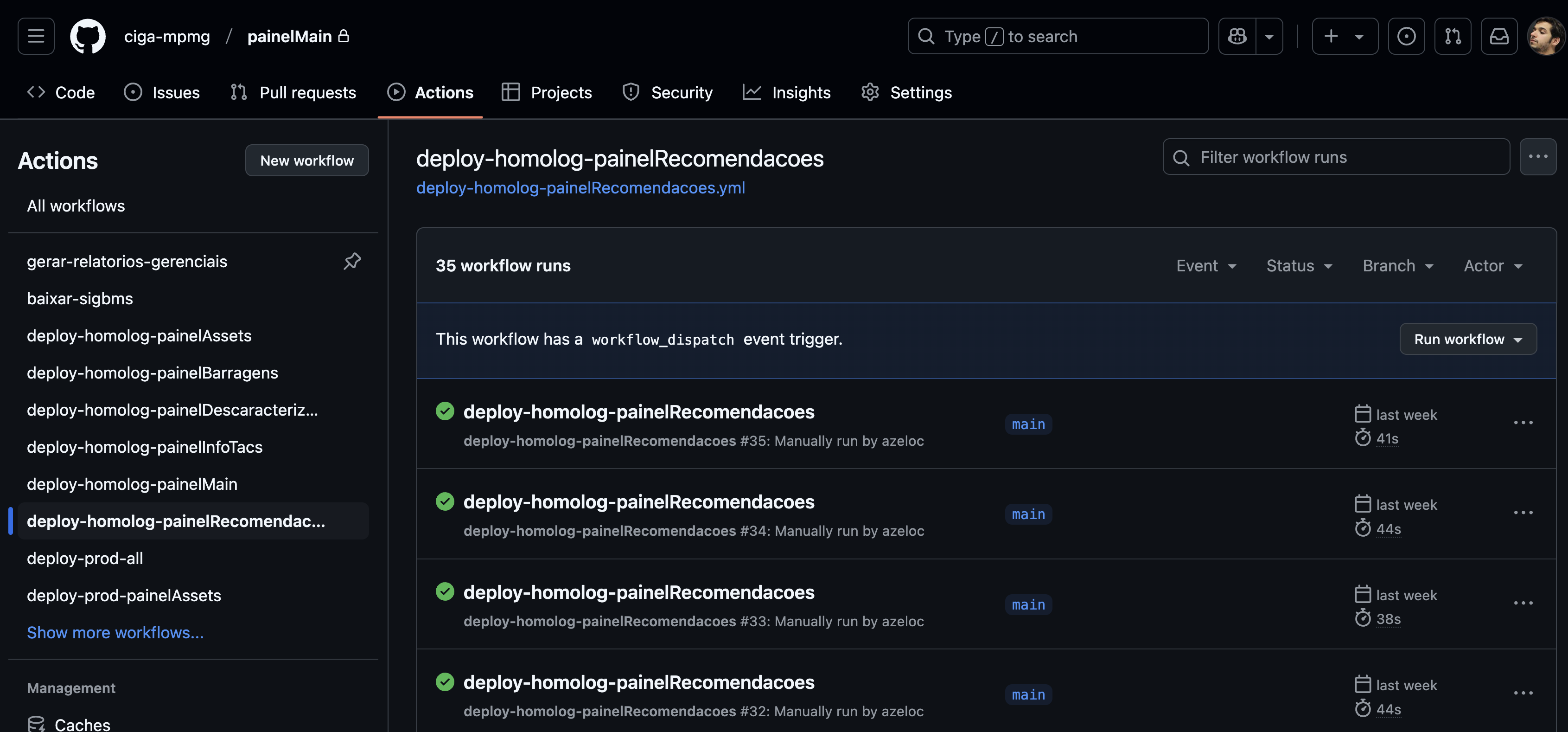
Task: Expand the Branch filter dropdown
Action: pos(1397,265)
